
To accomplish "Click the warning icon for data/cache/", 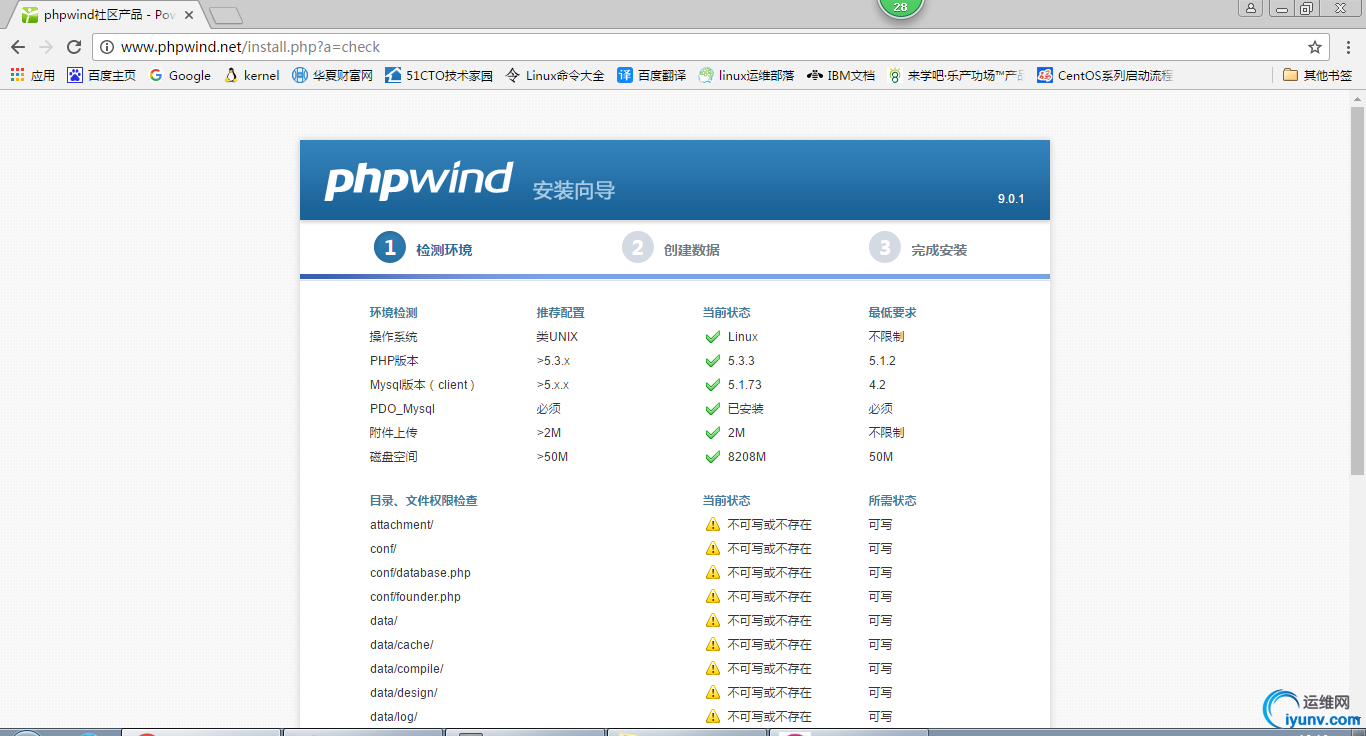I will pyautogui.click(x=713, y=644).
